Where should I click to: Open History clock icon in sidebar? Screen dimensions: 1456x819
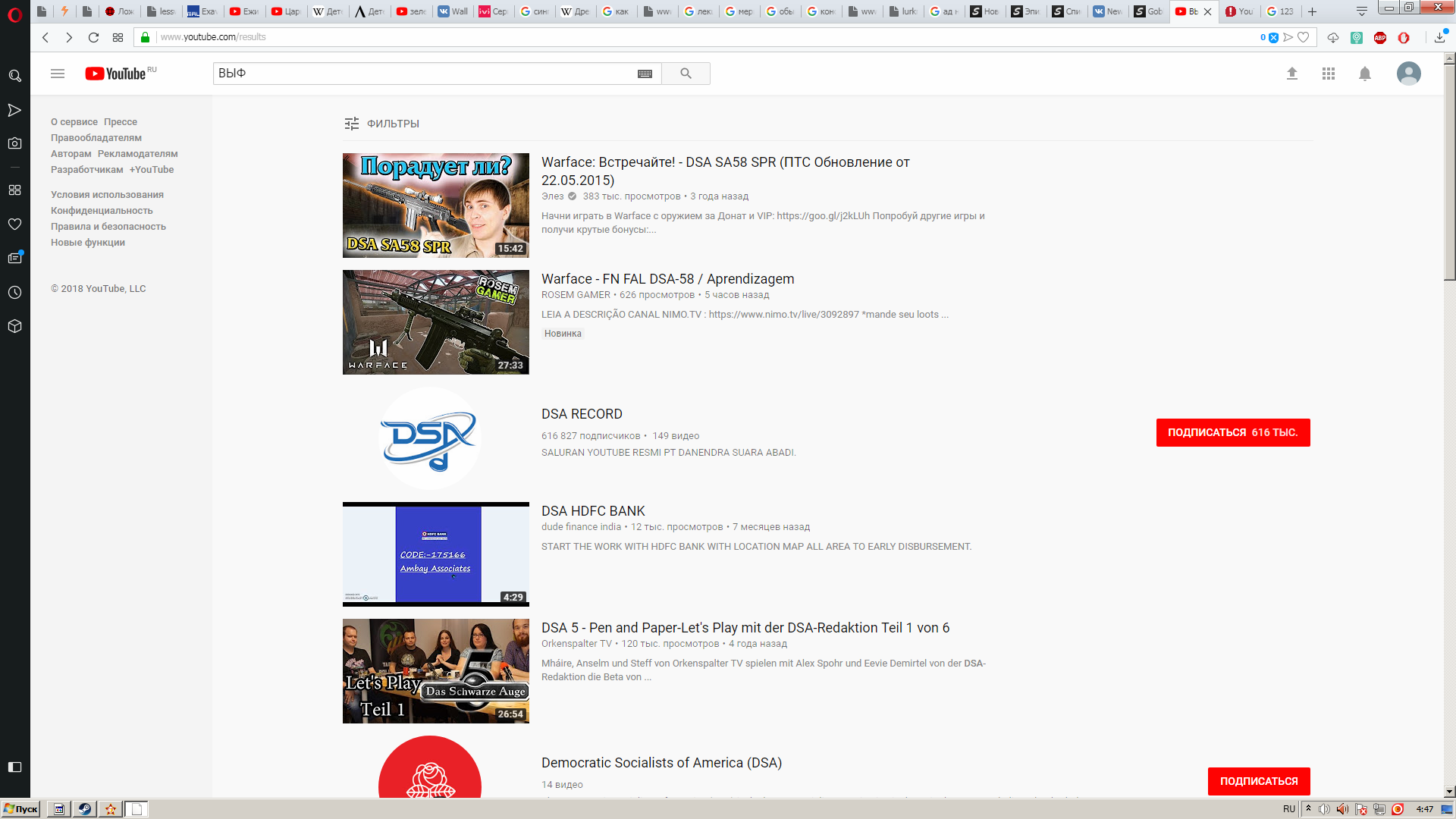tap(14, 292)
